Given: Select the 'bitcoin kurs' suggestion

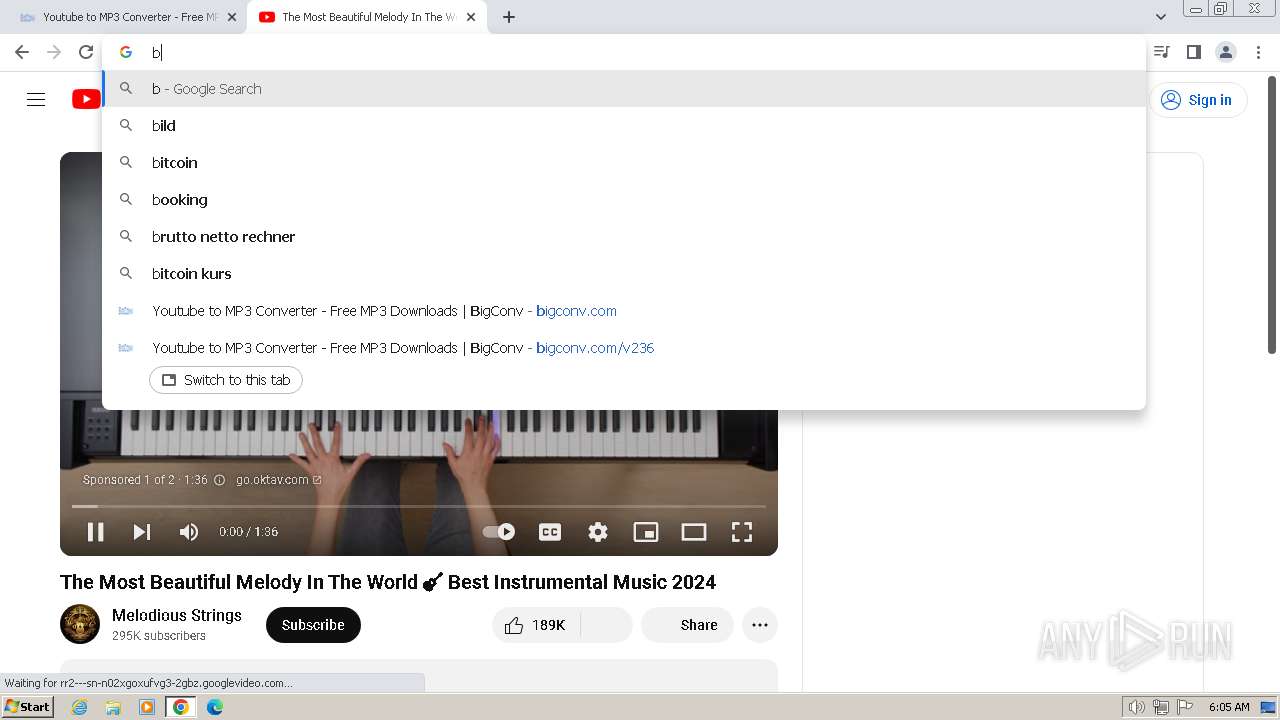Looking at the screenshot, I should tap(624, 274).
